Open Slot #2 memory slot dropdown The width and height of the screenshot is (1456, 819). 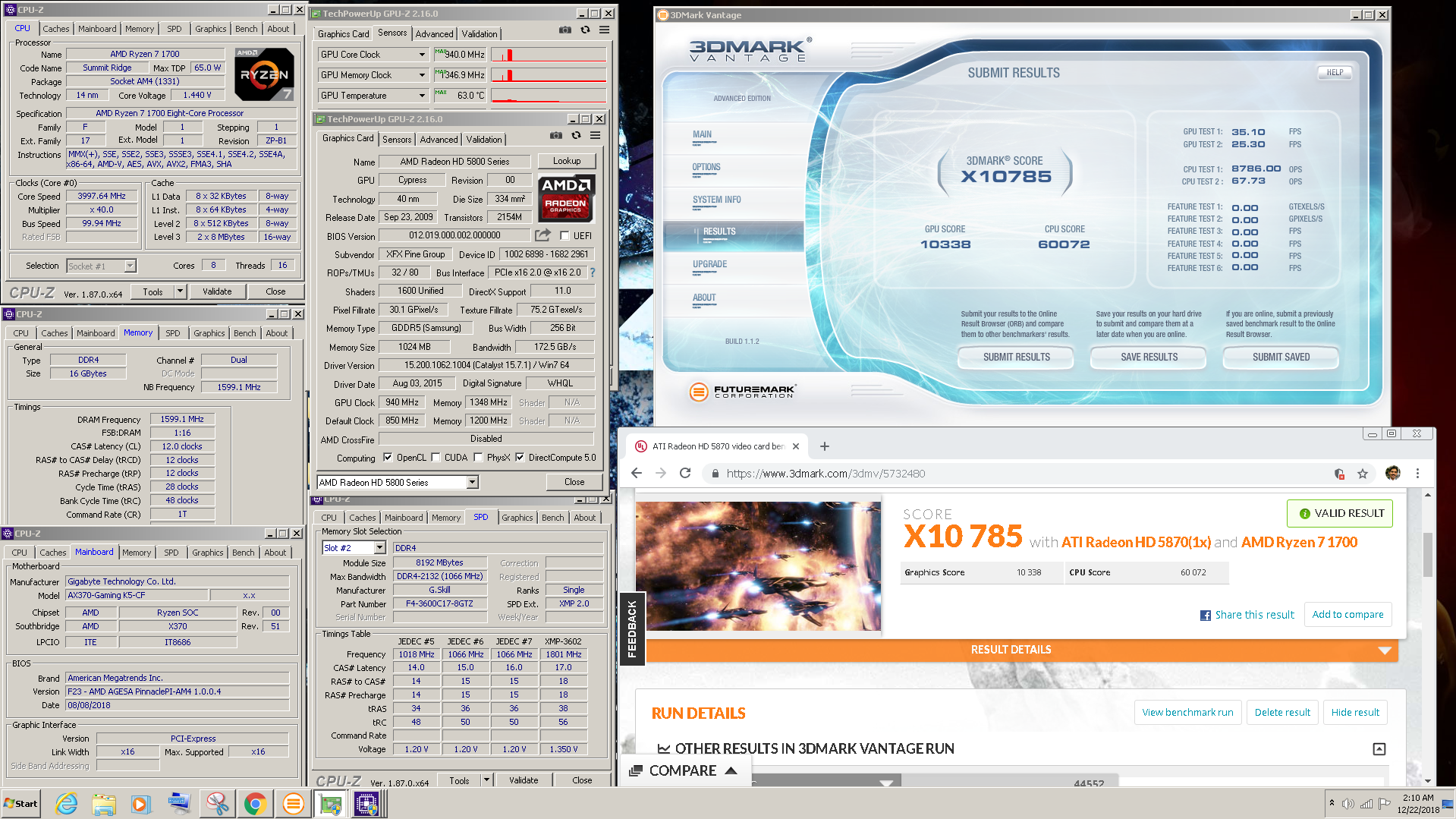[380, 548]
